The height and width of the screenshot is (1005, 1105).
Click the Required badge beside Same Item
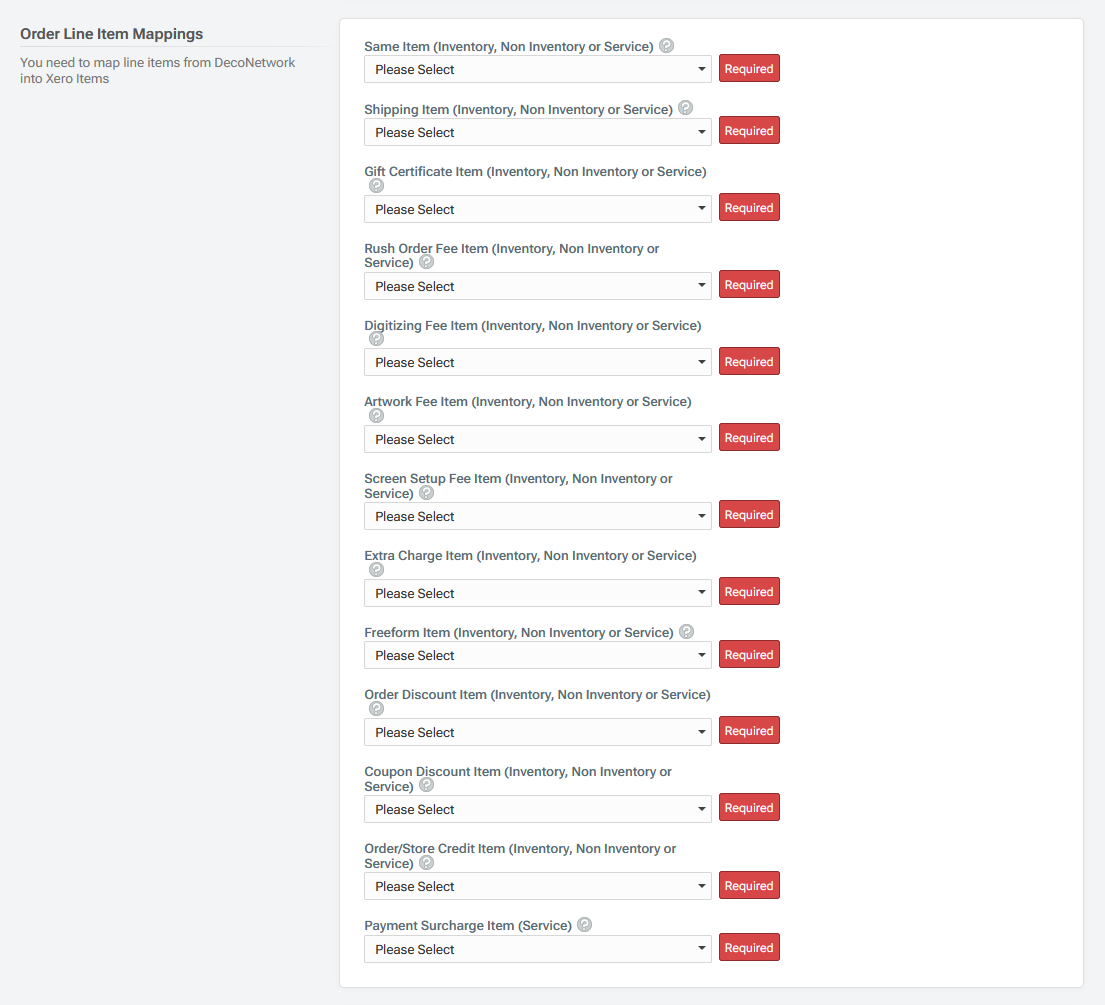pyautogui.click(x=749, y=68)
